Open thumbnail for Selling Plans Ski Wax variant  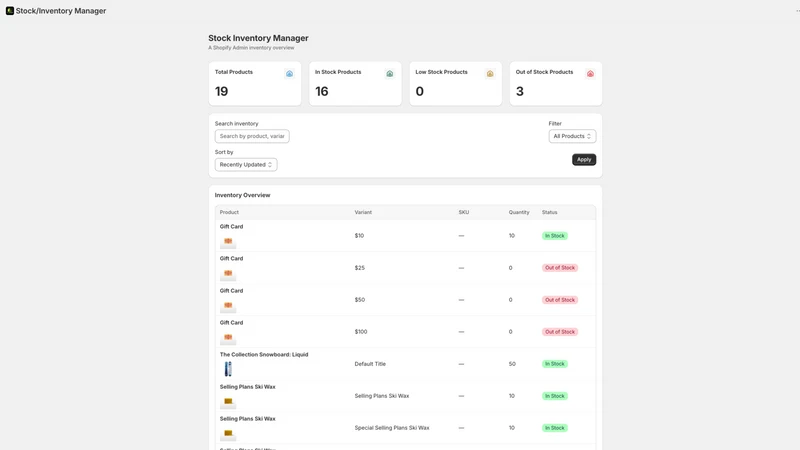228,402
